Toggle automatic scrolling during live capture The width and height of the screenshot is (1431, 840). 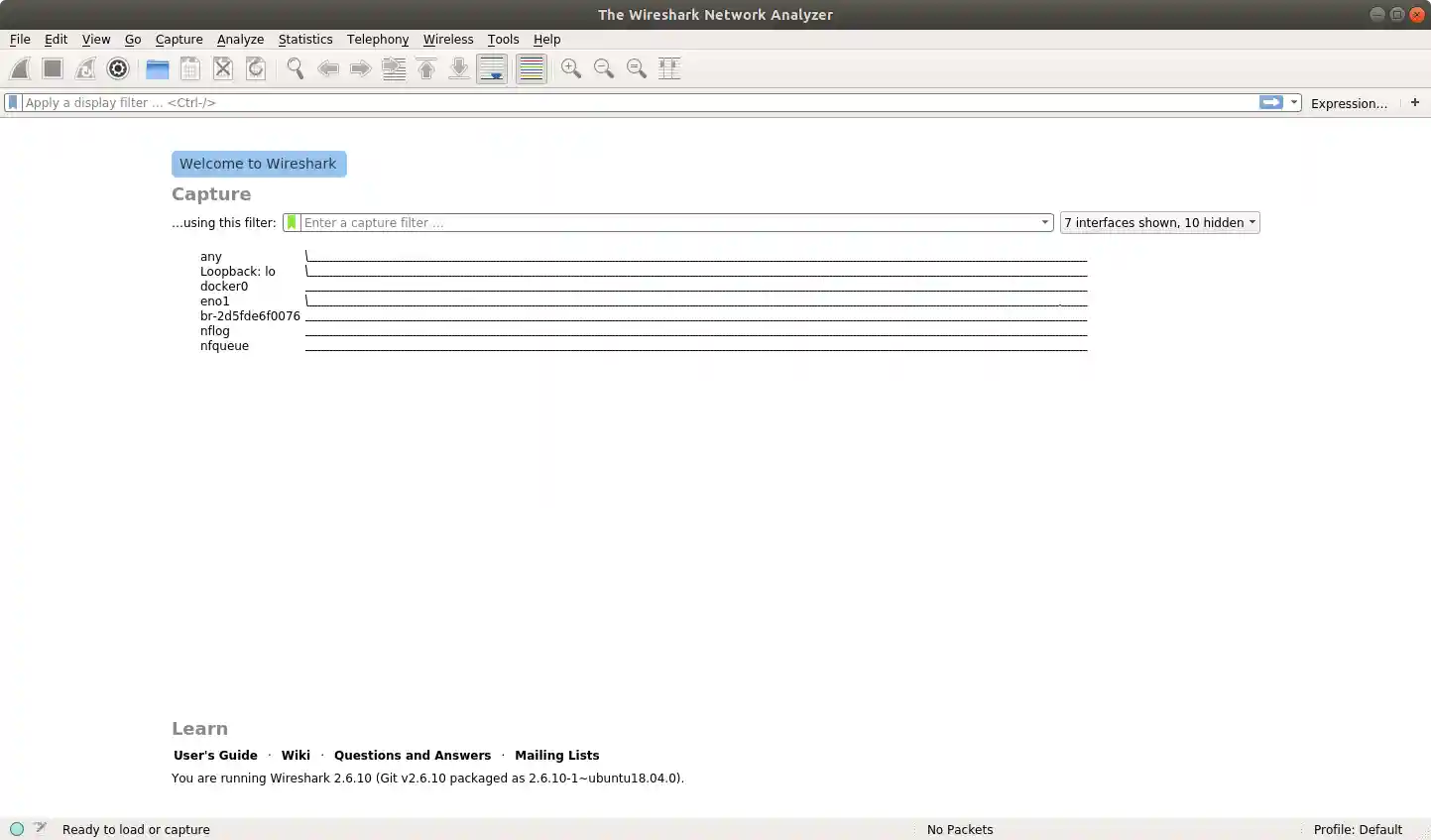point(492,68)
